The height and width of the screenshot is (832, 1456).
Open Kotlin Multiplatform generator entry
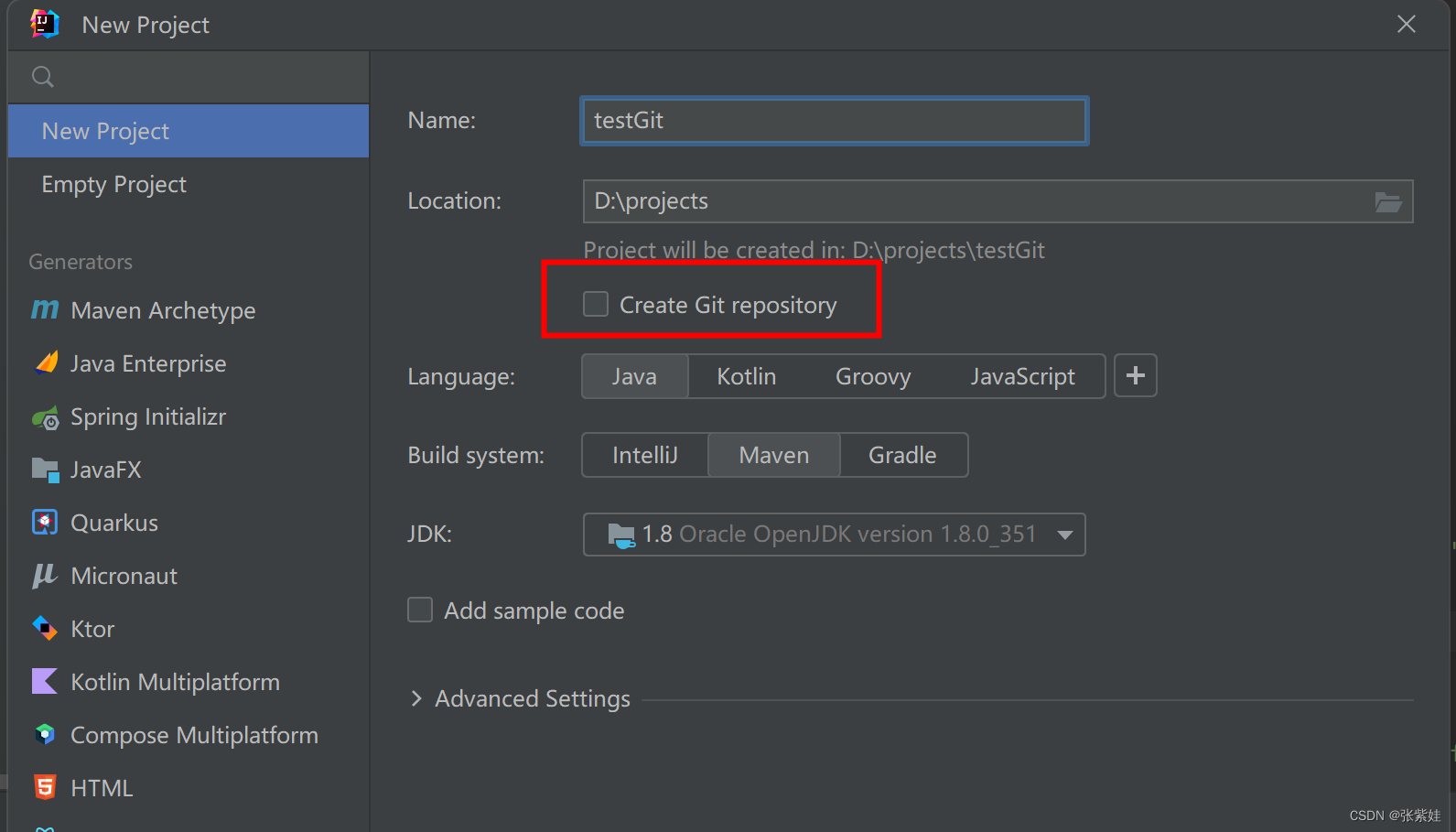(x=189, y=682)
